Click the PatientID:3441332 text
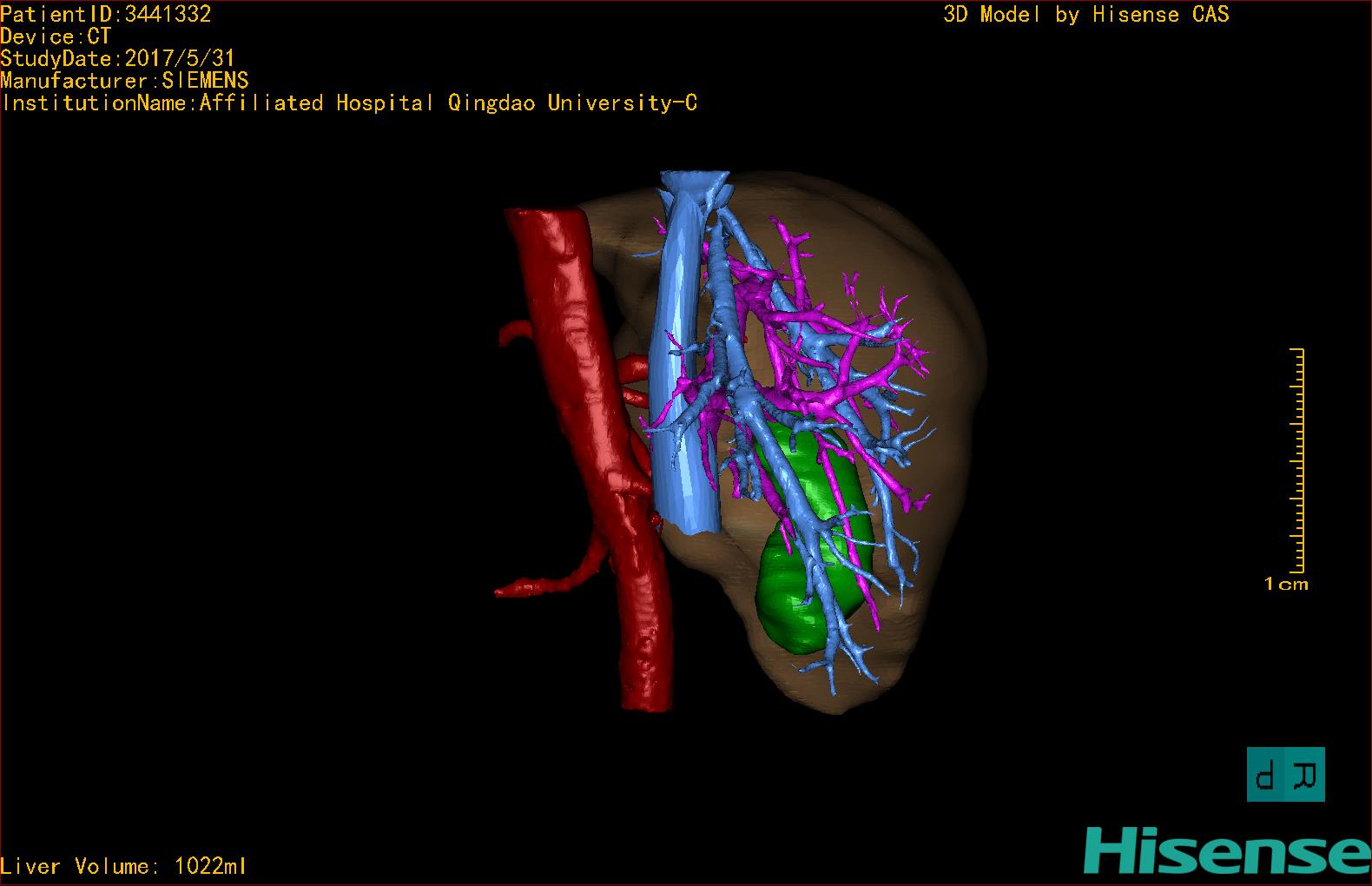This screenshot has width=1372, height=886. (x=106, y=14)
